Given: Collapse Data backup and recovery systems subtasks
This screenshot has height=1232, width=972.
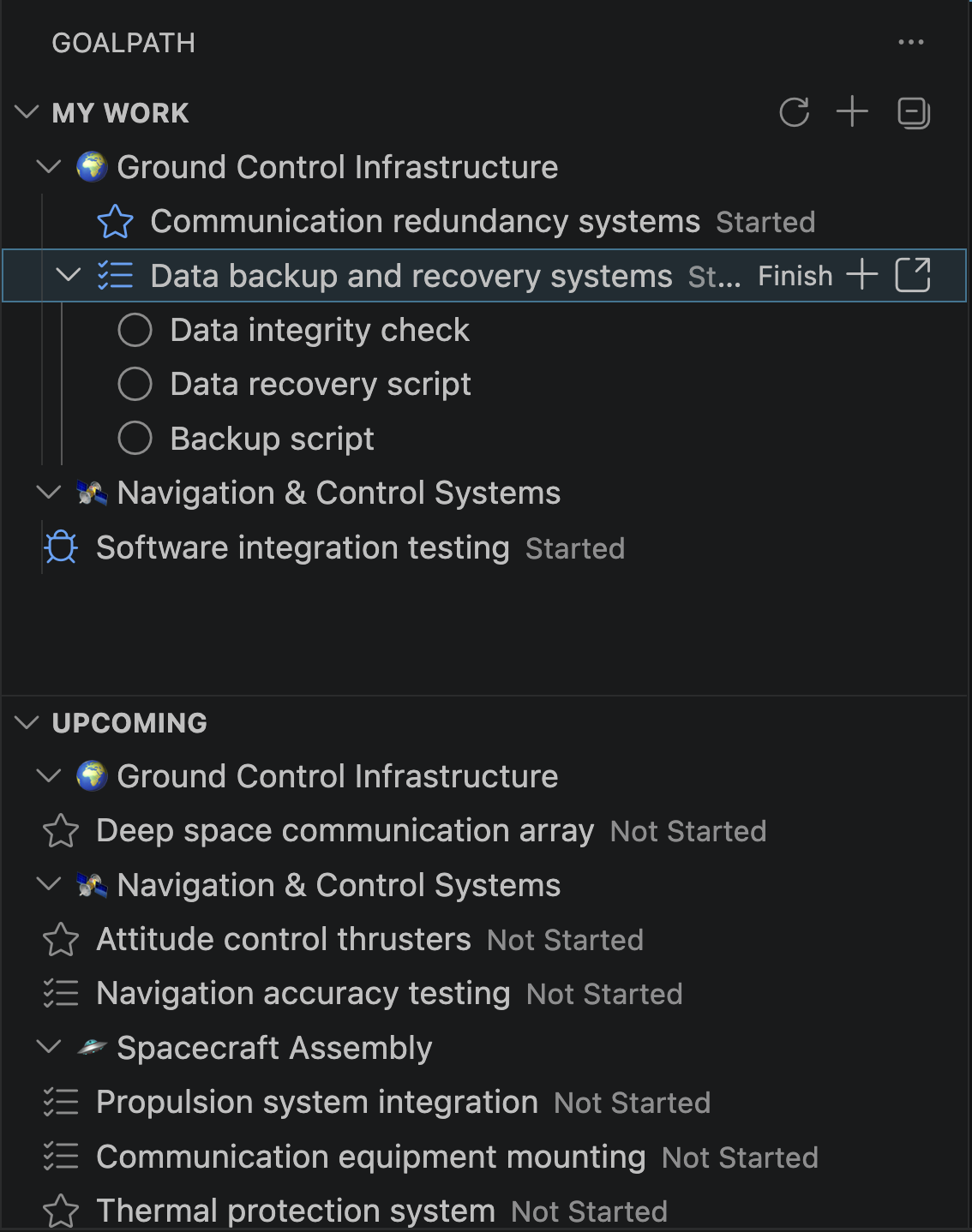Looking at the screenshot, I should point(68,276).
